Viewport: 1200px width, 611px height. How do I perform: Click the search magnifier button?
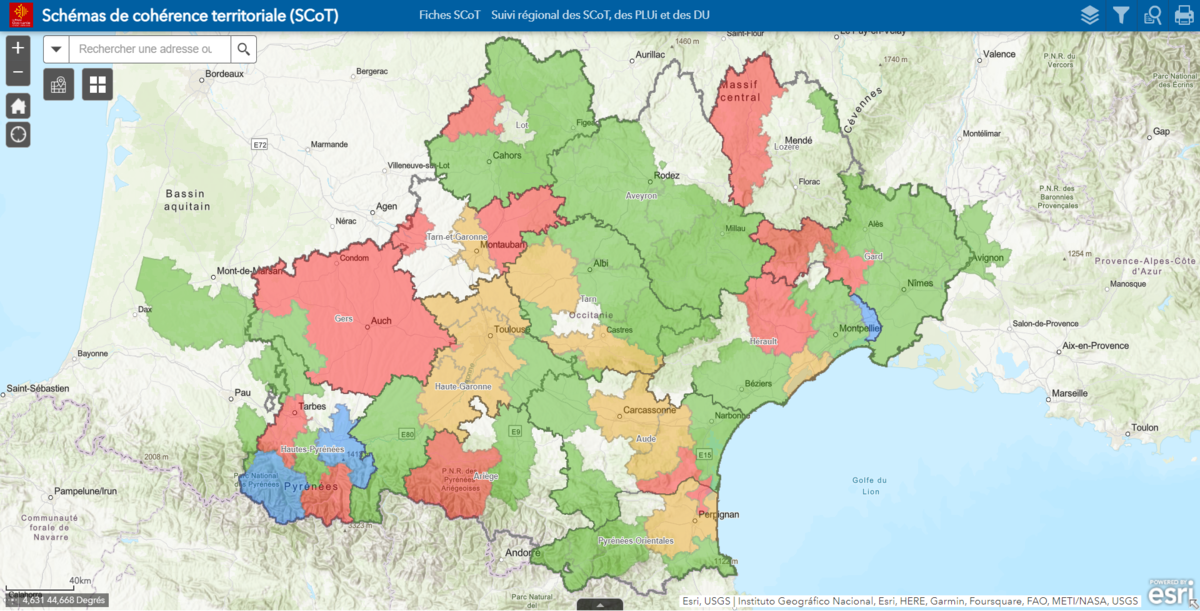[243, 49]
